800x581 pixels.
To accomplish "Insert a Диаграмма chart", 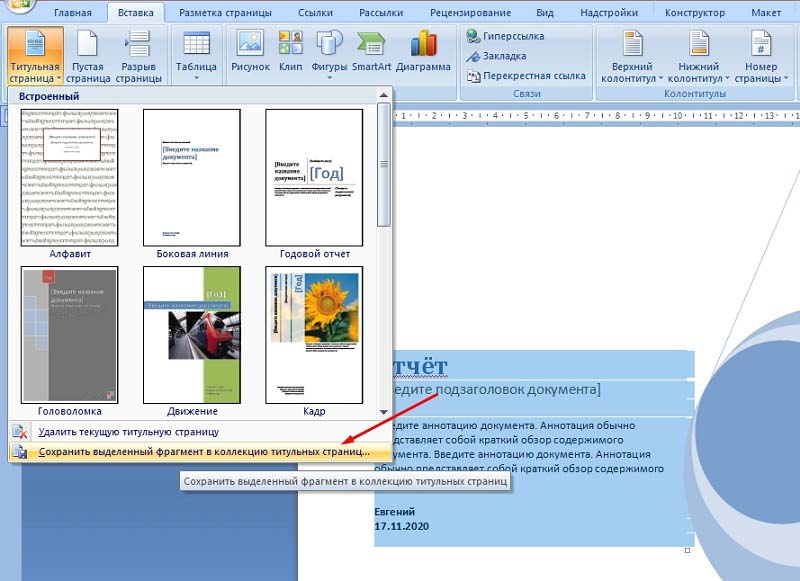I will click(423, 51).
